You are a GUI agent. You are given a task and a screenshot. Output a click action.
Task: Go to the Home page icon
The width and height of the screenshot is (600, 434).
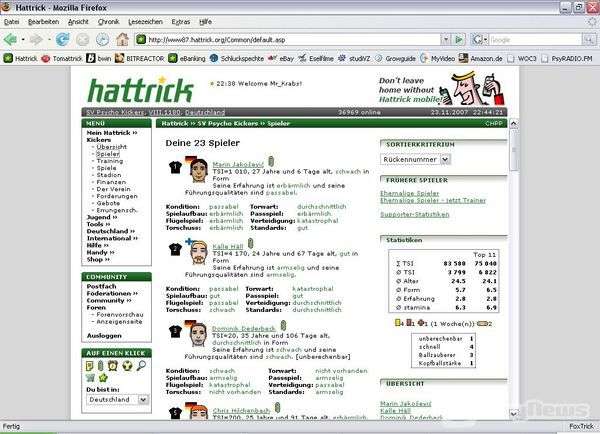(122, 39)
